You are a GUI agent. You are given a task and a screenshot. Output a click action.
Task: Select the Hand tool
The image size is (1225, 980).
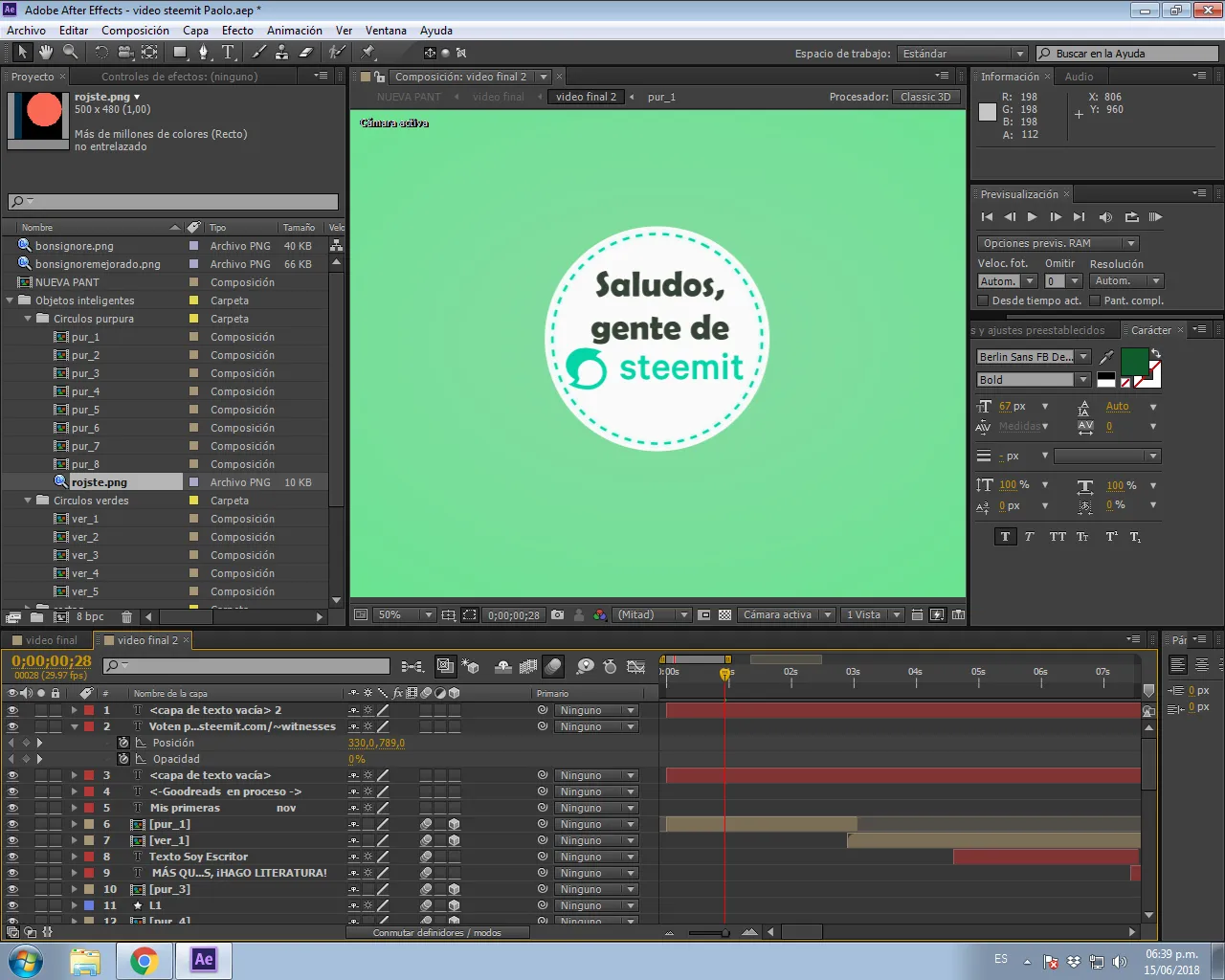click(x=46, y=52)
